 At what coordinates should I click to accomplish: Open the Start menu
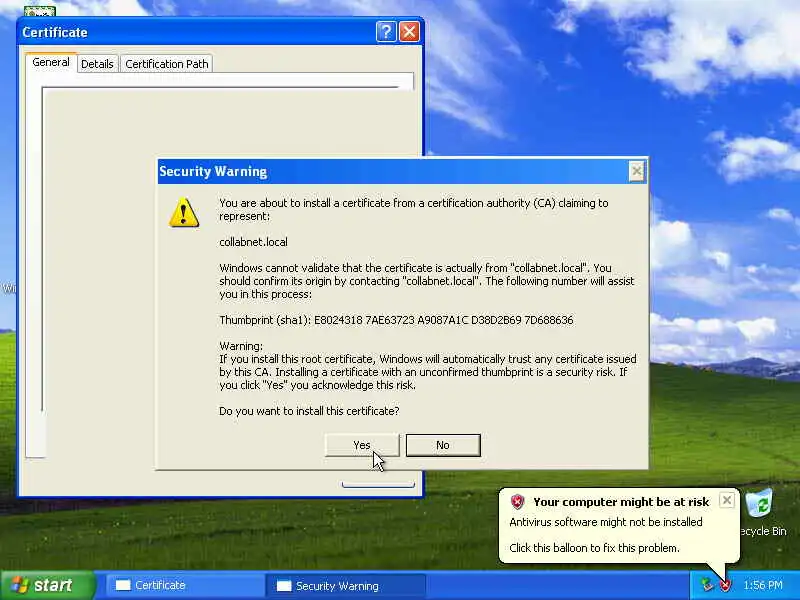47,585
